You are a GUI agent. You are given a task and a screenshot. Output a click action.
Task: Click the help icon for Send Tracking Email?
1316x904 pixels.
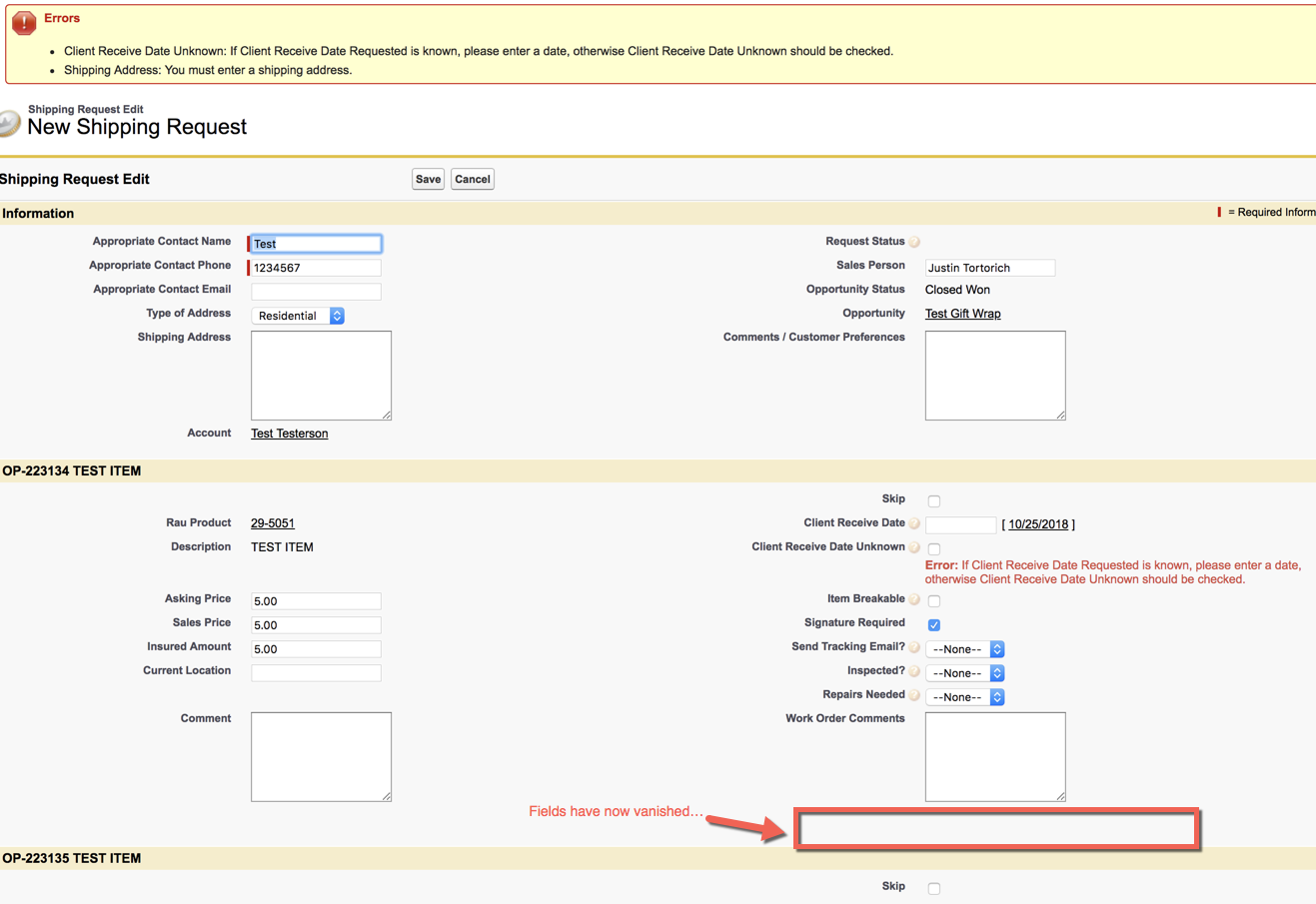pyautogui.click(x=914, y=647)
